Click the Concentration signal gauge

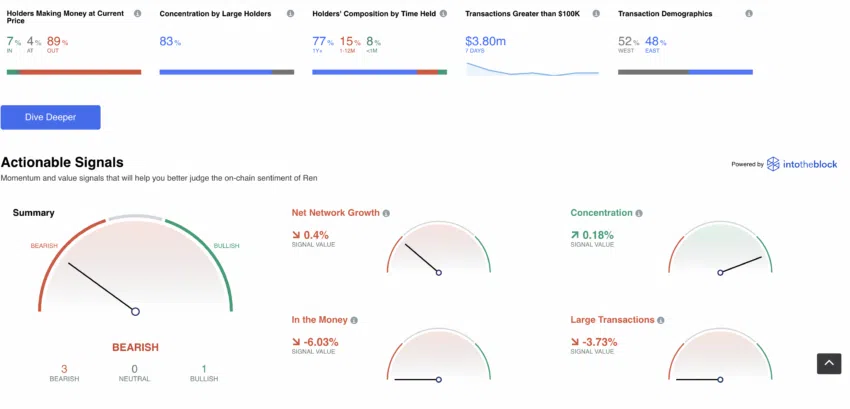click(720, 247)
